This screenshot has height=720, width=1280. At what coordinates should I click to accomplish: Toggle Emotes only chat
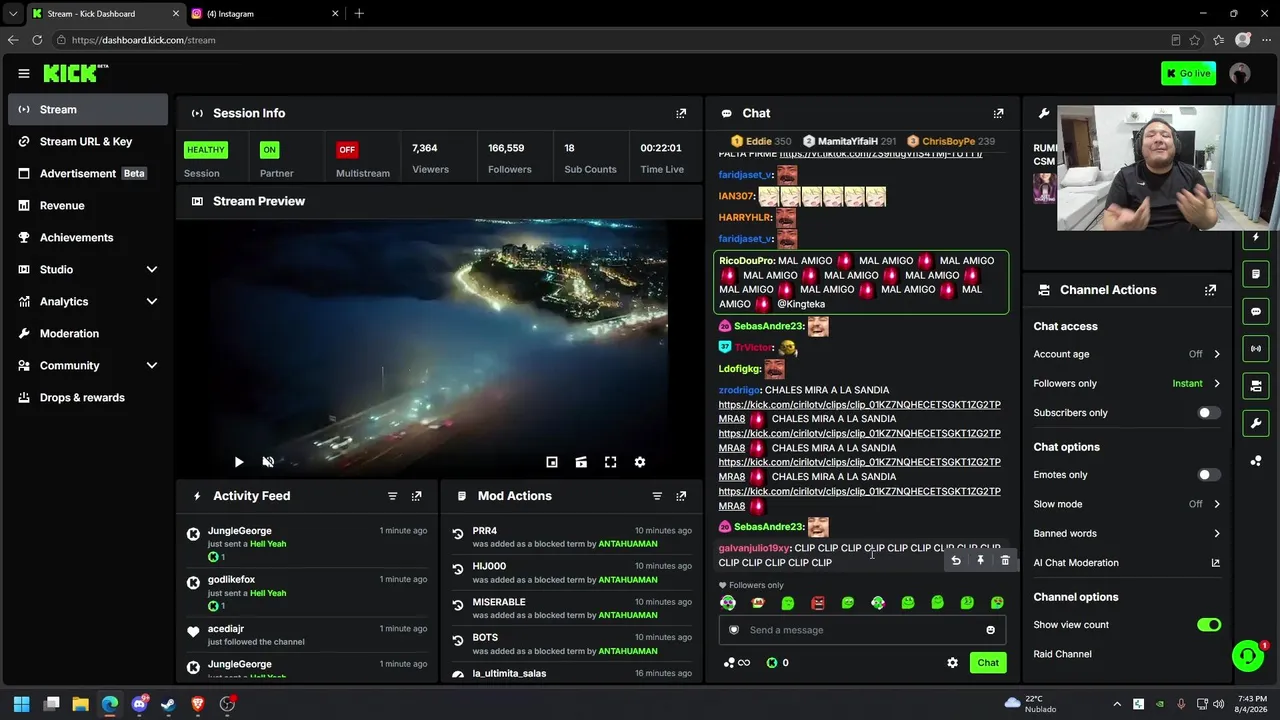(x=1209, y=475)
